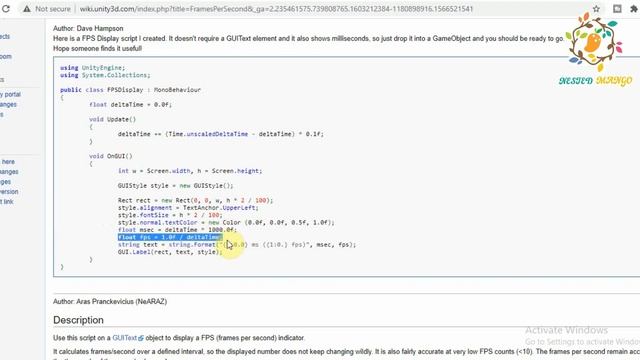Open the GUIText external link
The image size is (640, 360).
(124, 338)
